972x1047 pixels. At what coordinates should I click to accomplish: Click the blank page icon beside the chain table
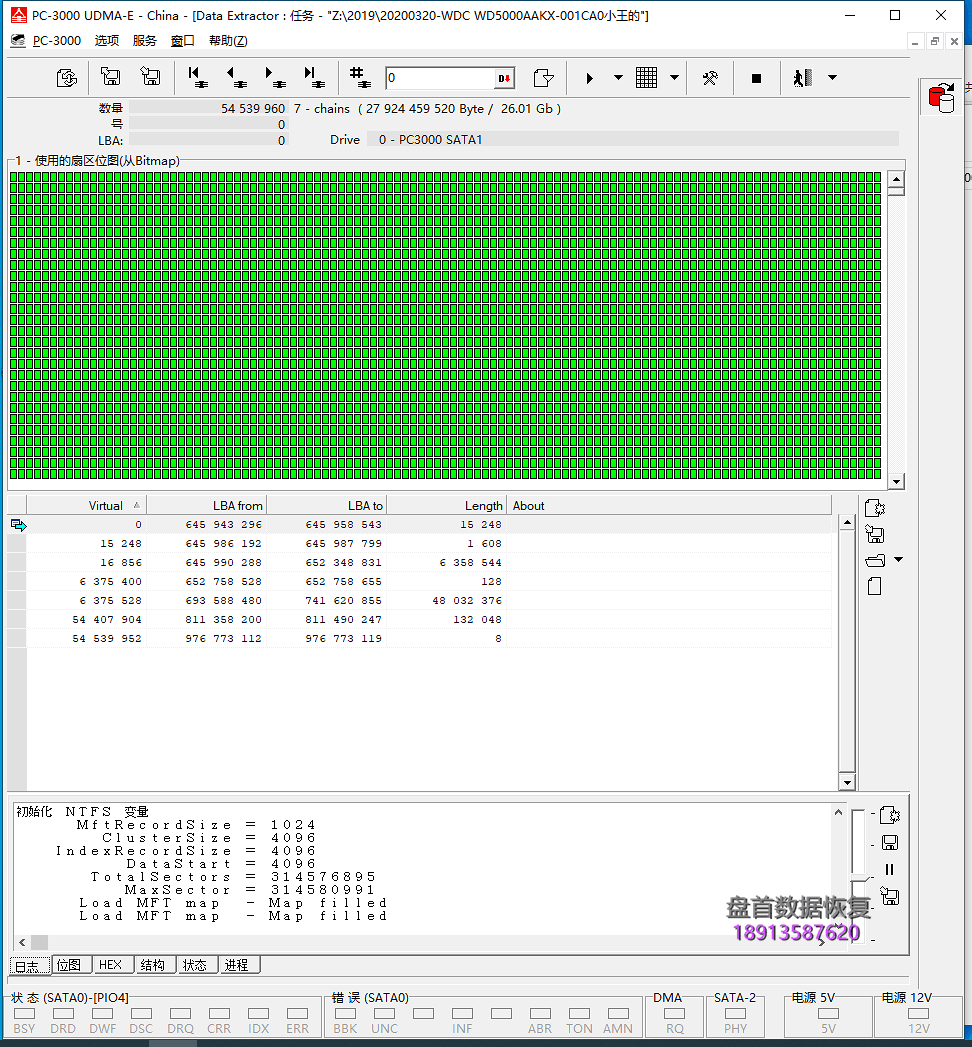point(875,586)
